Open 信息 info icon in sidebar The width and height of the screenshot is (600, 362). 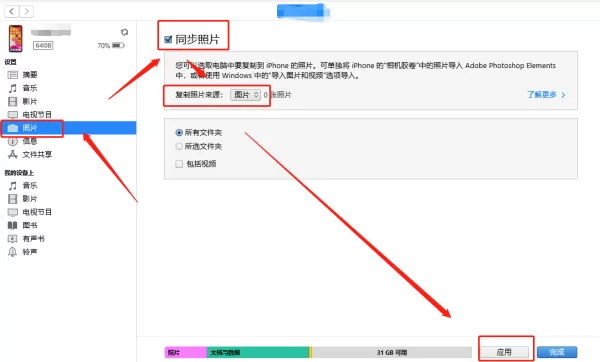coord(13,141)
